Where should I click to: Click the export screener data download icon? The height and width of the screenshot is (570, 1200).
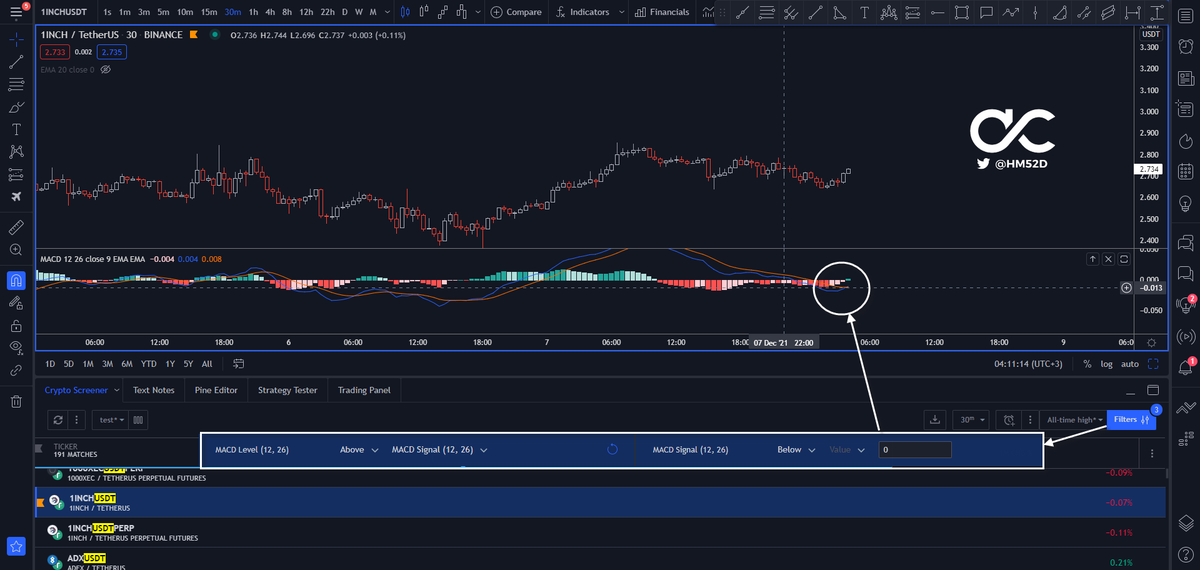(934, 420)
